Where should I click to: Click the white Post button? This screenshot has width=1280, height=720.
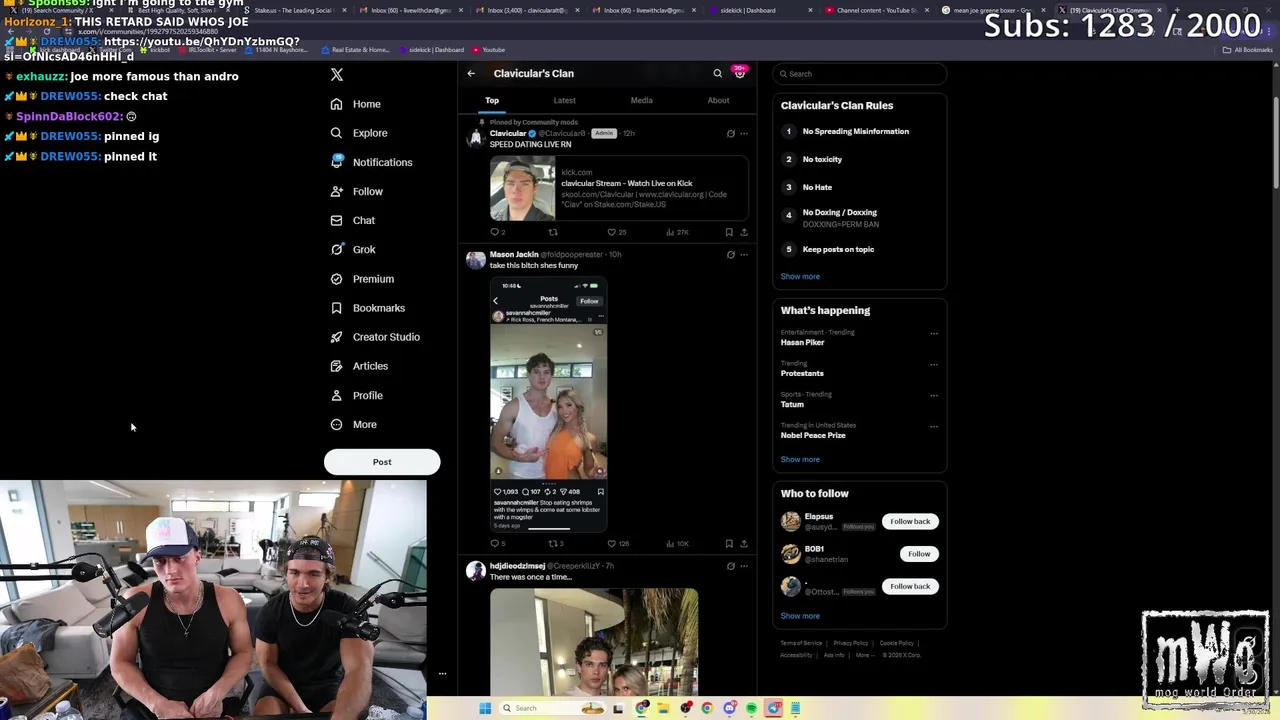[x=382, y=462]
